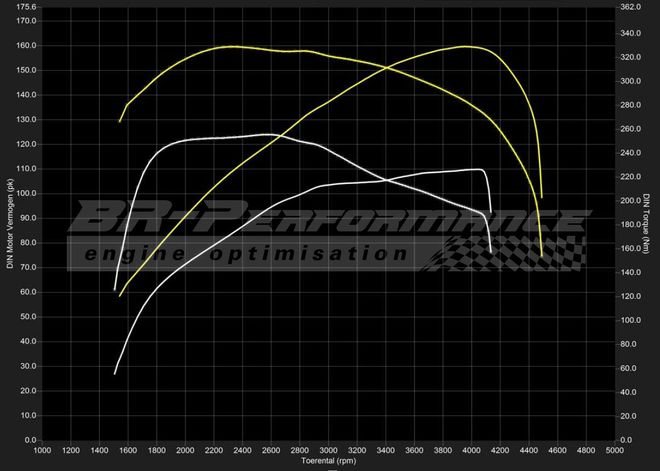Click the 3000 rpm x-axis tick label
Image resolution: width=660 pixels, height=471 pixels.
point(328,451)
